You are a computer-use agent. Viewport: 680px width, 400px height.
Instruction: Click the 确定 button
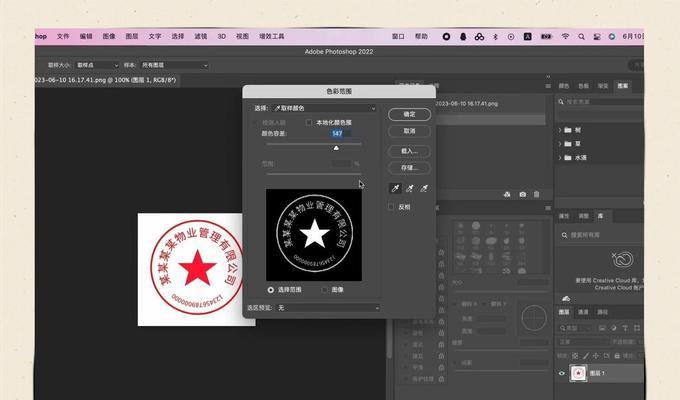point(409,114)
